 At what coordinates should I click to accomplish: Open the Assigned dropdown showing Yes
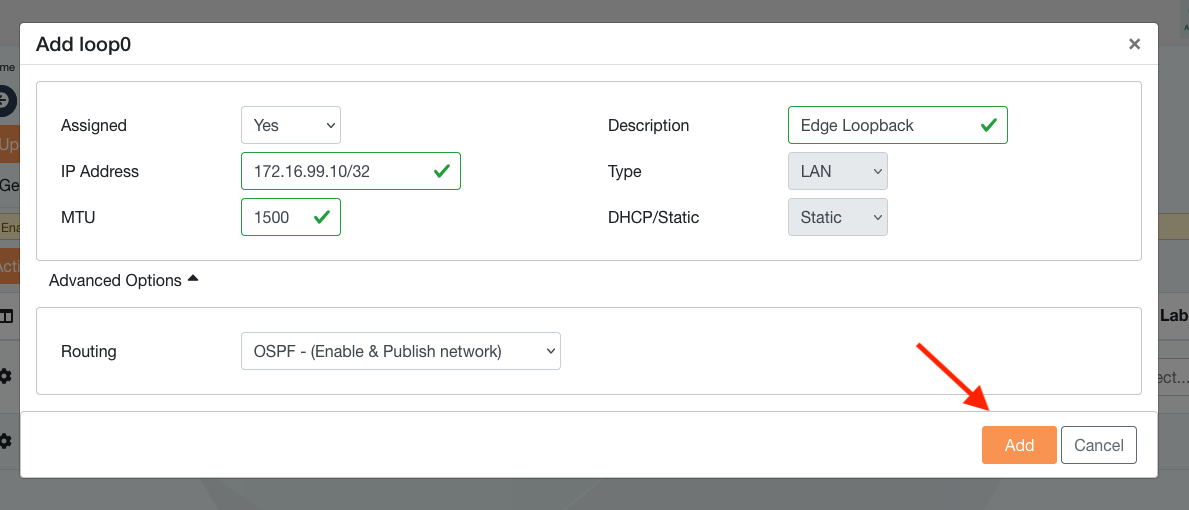coord(290,125)
